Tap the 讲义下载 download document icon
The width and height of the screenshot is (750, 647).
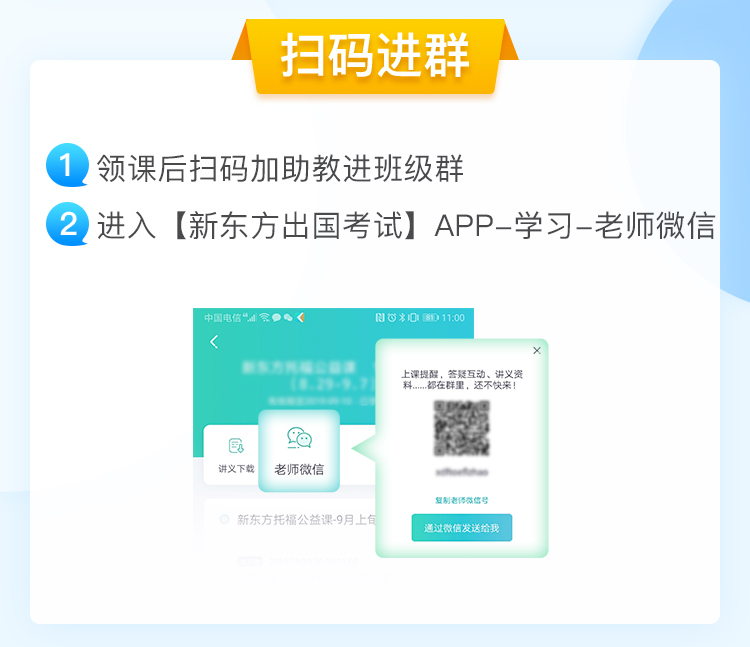(236, 446)
